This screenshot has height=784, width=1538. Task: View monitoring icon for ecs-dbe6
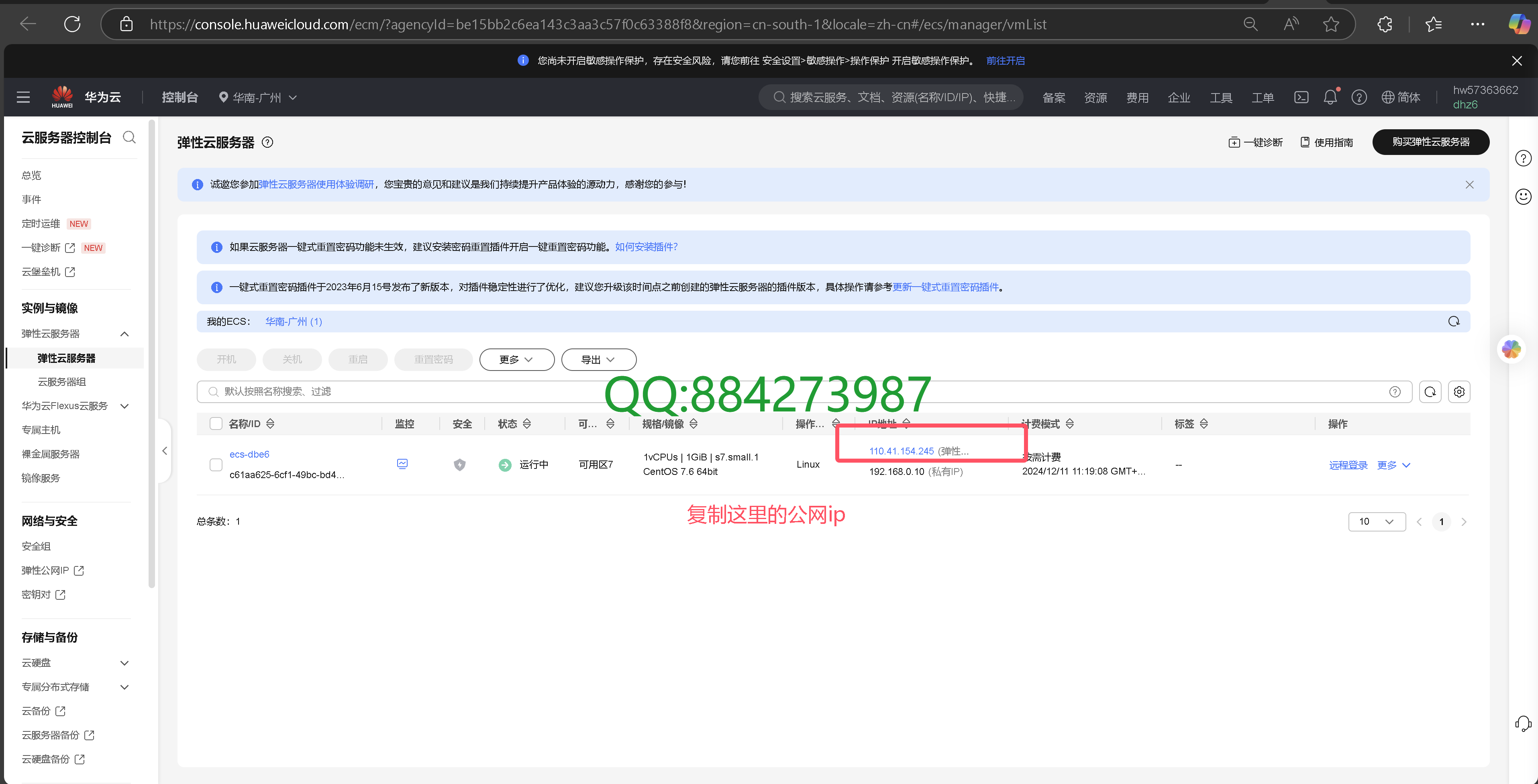click(402, 464)
